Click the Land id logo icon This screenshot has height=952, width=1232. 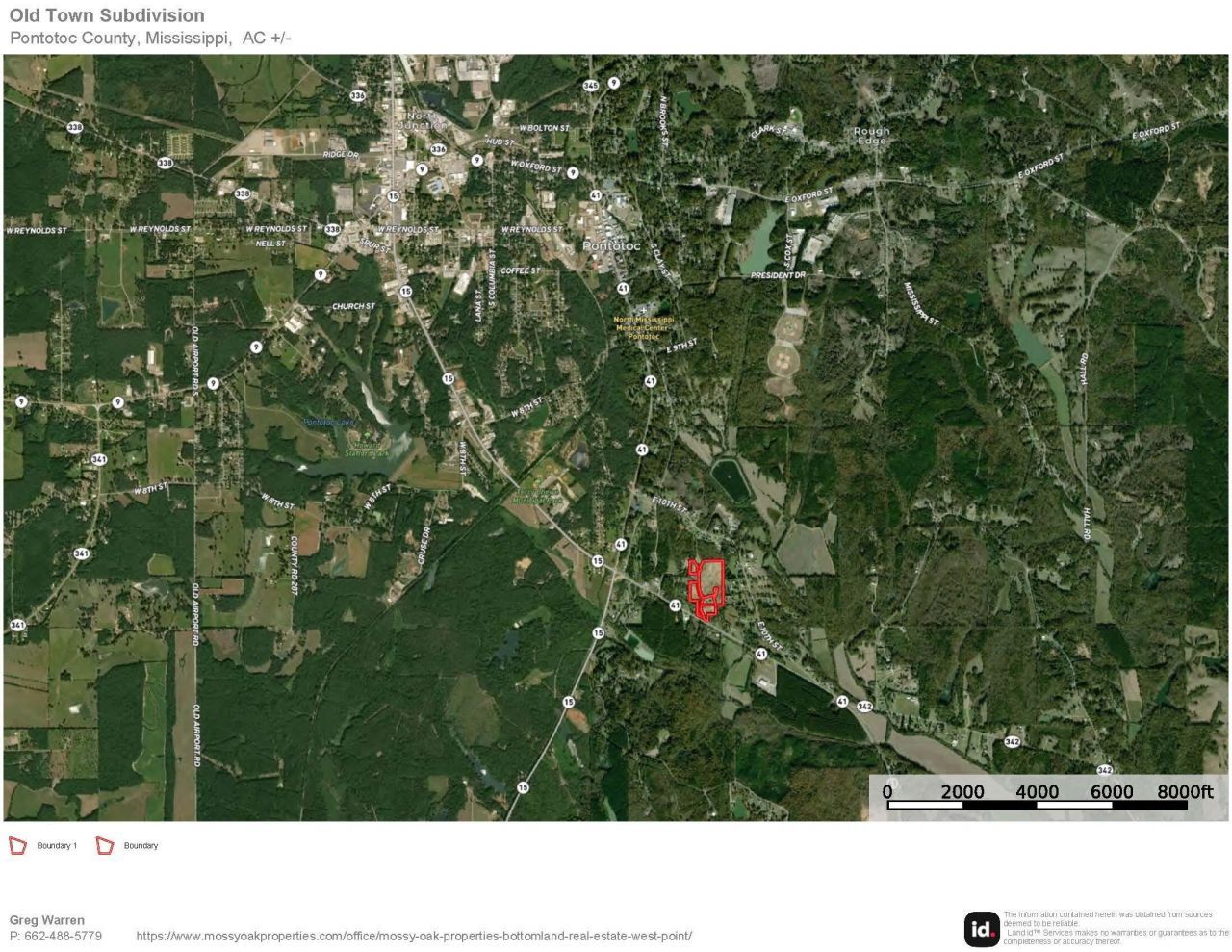coord(982,929)
